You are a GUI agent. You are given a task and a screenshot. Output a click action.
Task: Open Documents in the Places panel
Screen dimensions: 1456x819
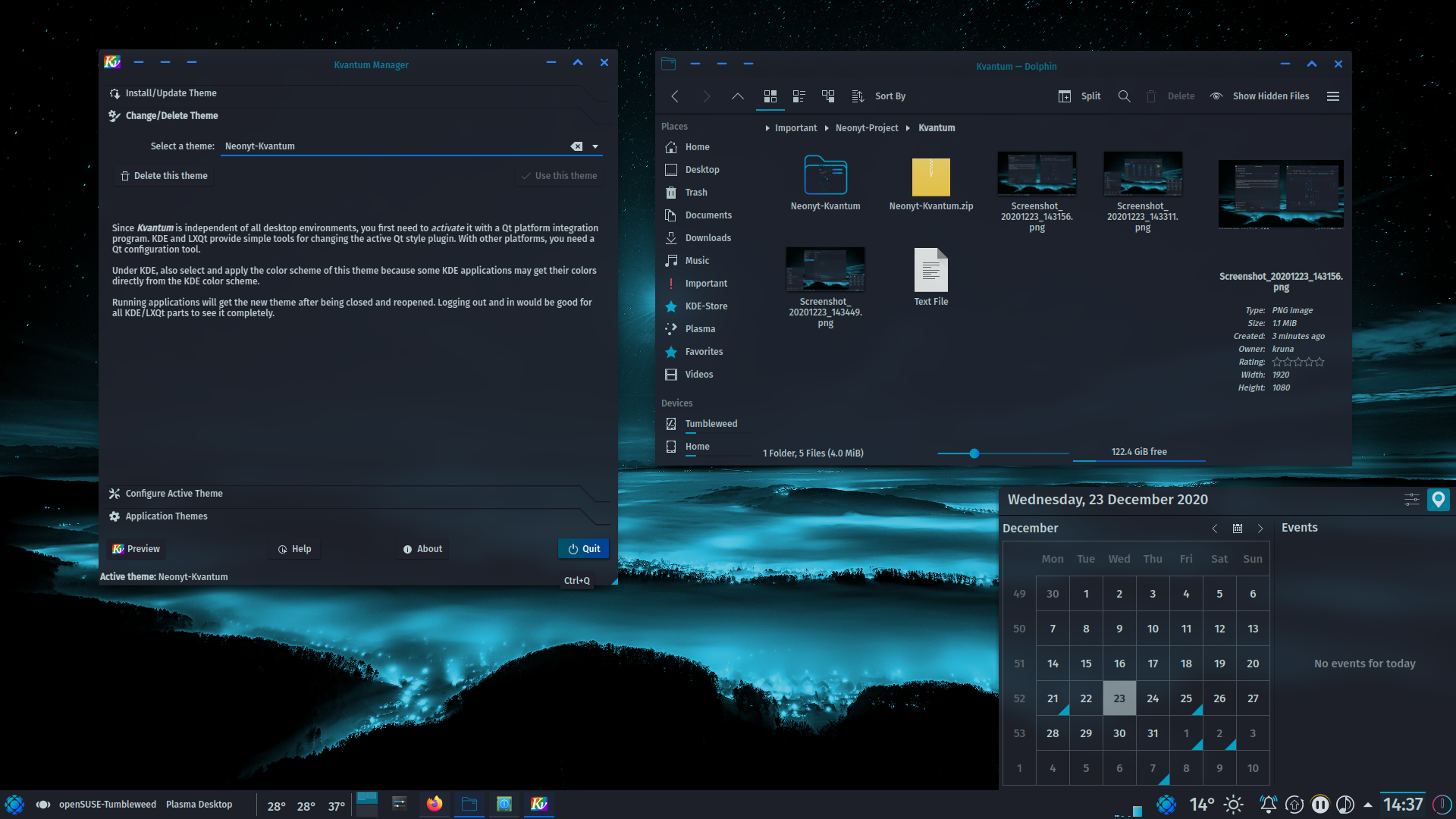pyautogui.click(x=707, y=215)
